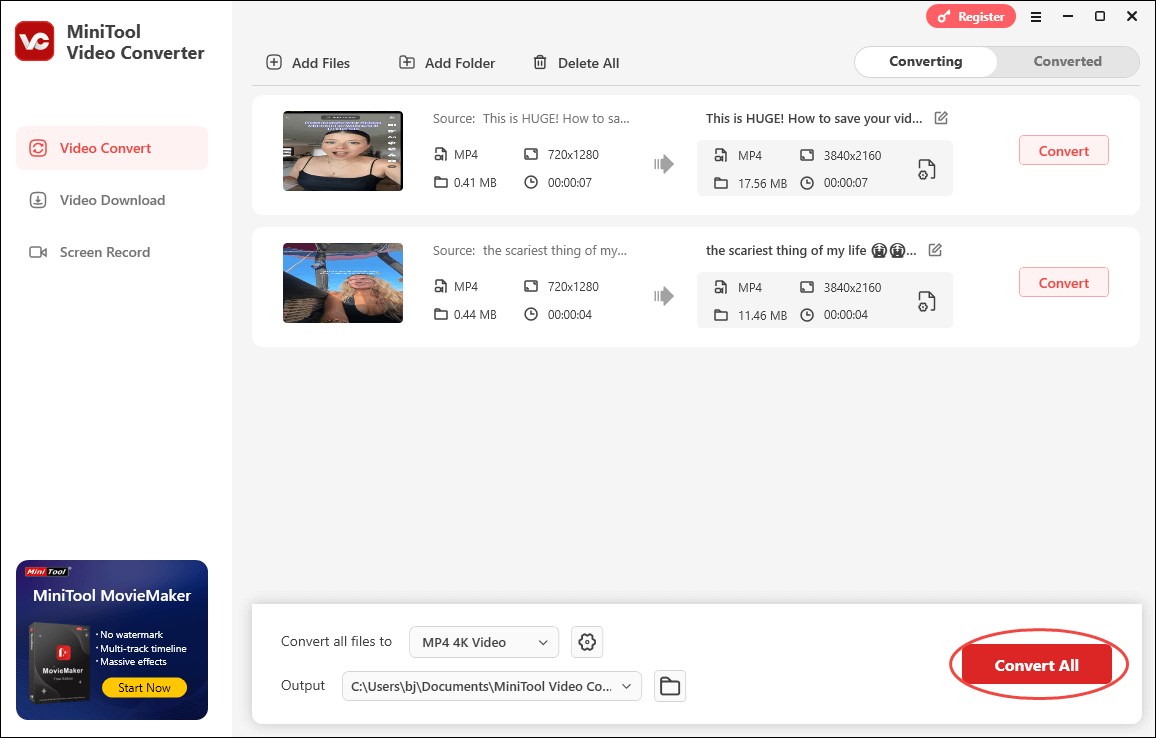Convert the 'the scariest thing' video
This screenshot has width=1156, height=738.
coord(1064,282)
